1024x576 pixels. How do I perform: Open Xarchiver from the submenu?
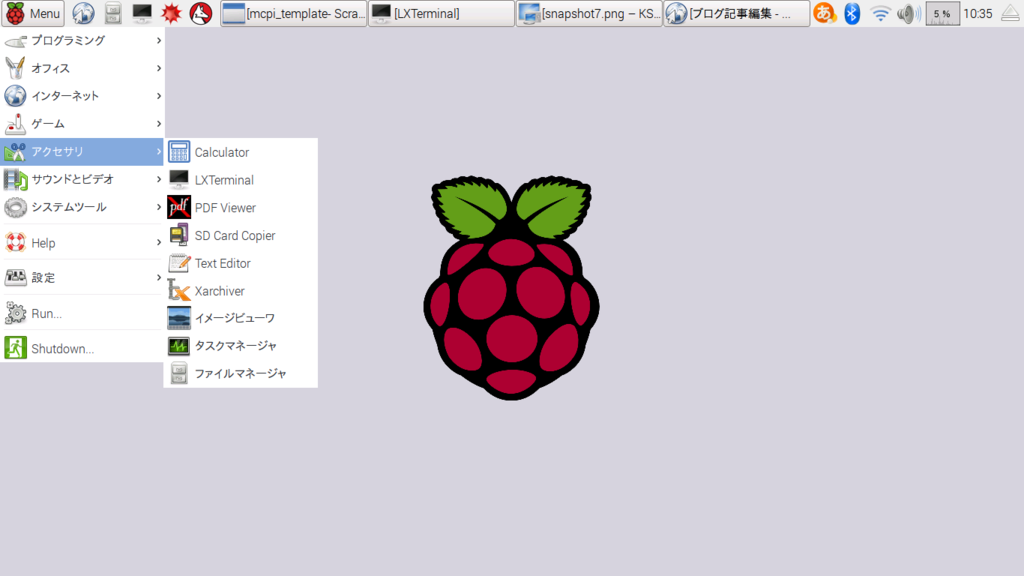pos(240,291)
